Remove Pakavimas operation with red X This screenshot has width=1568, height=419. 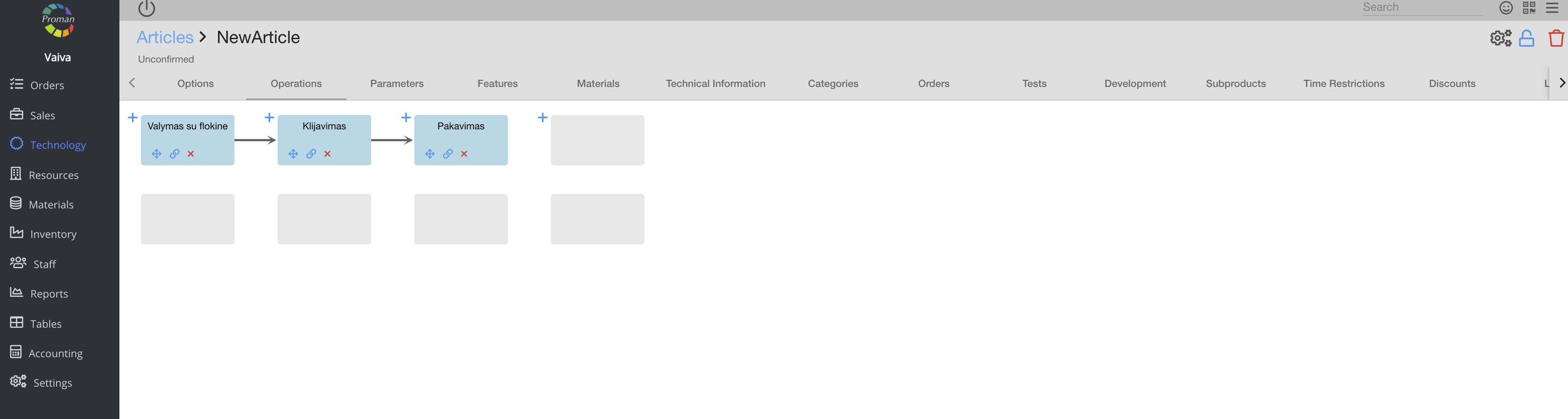coord(464,154)
